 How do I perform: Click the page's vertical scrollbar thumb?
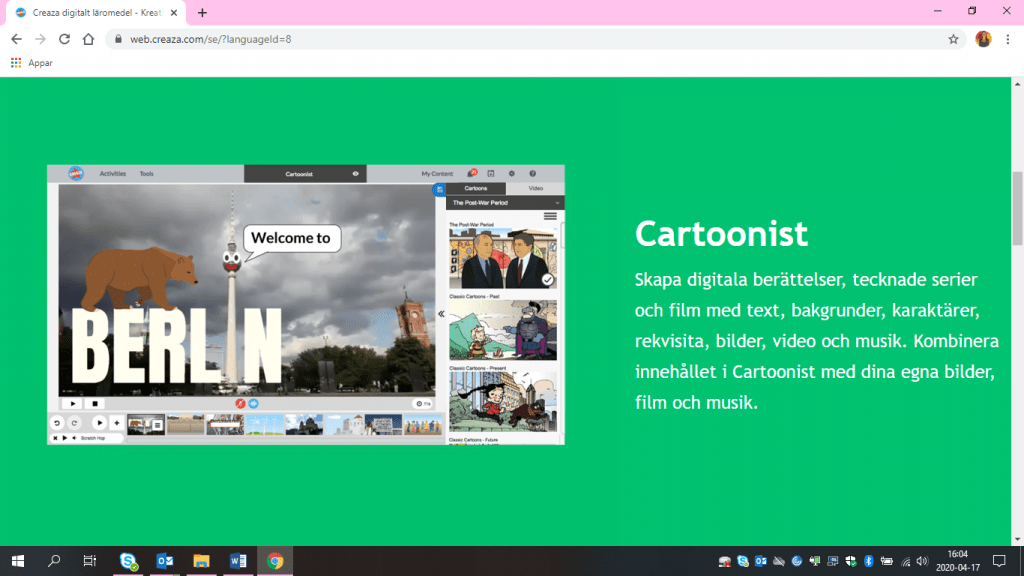pos(1017,209)
